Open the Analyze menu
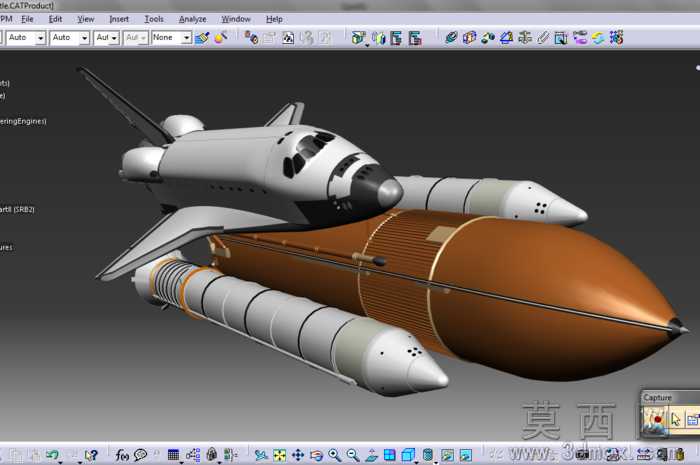Image resolution: width=700 pixels, height=465 pixels. [192, 19]
